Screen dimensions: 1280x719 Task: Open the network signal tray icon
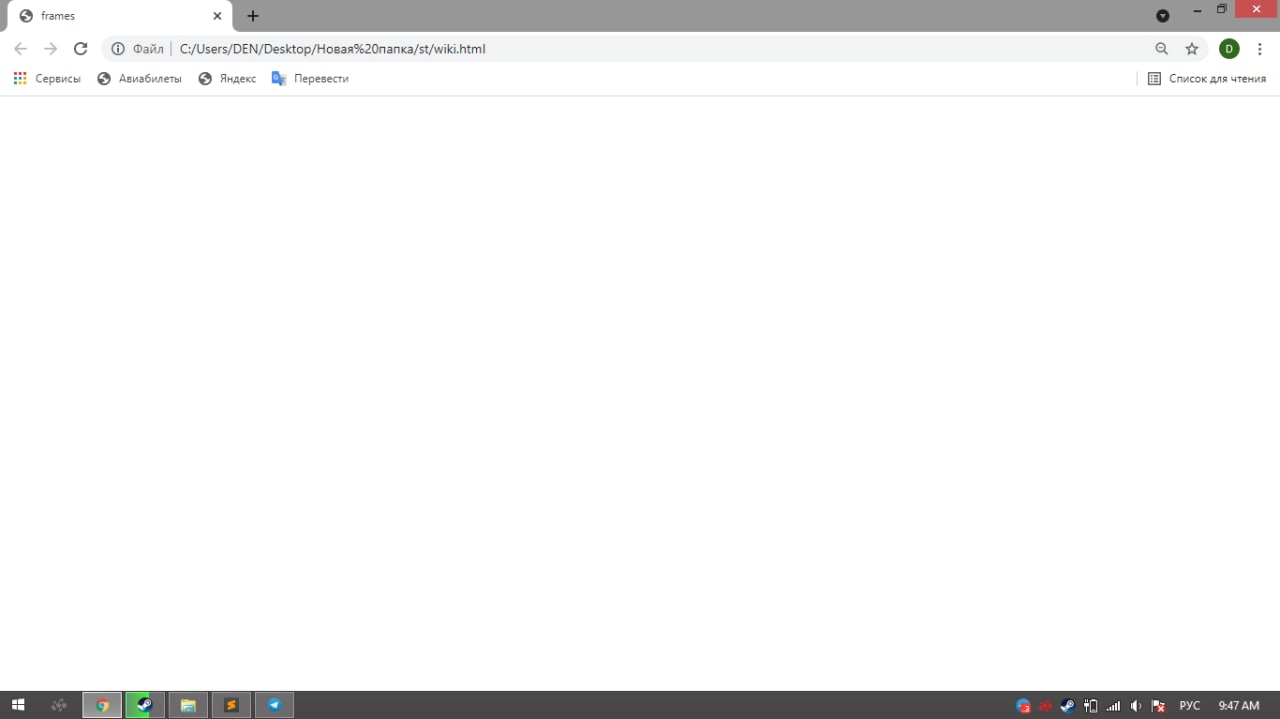pyautogui.click(x=1113, y=706)
